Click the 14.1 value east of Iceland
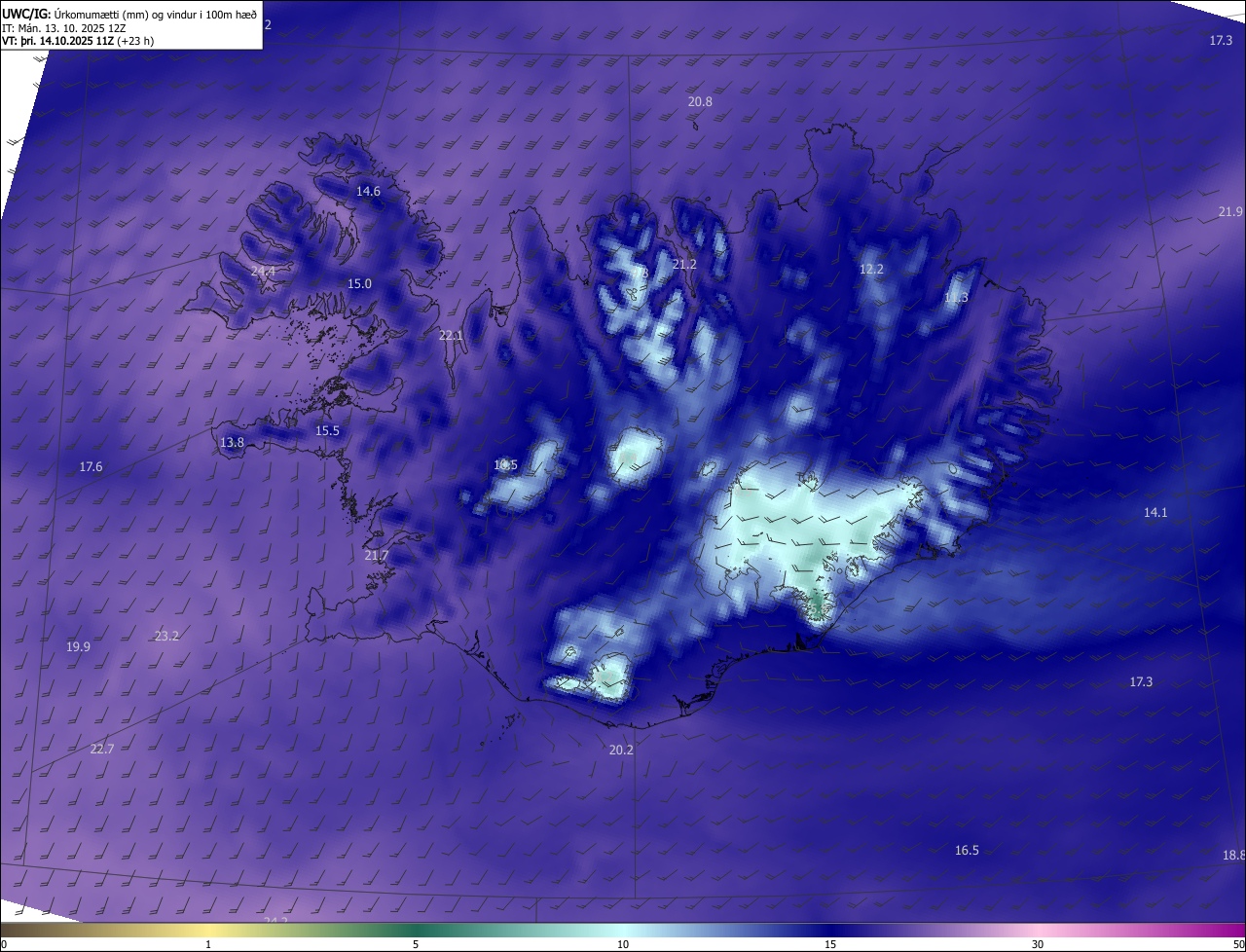This screenshot has height=952, width=1246. [1155, 513]
